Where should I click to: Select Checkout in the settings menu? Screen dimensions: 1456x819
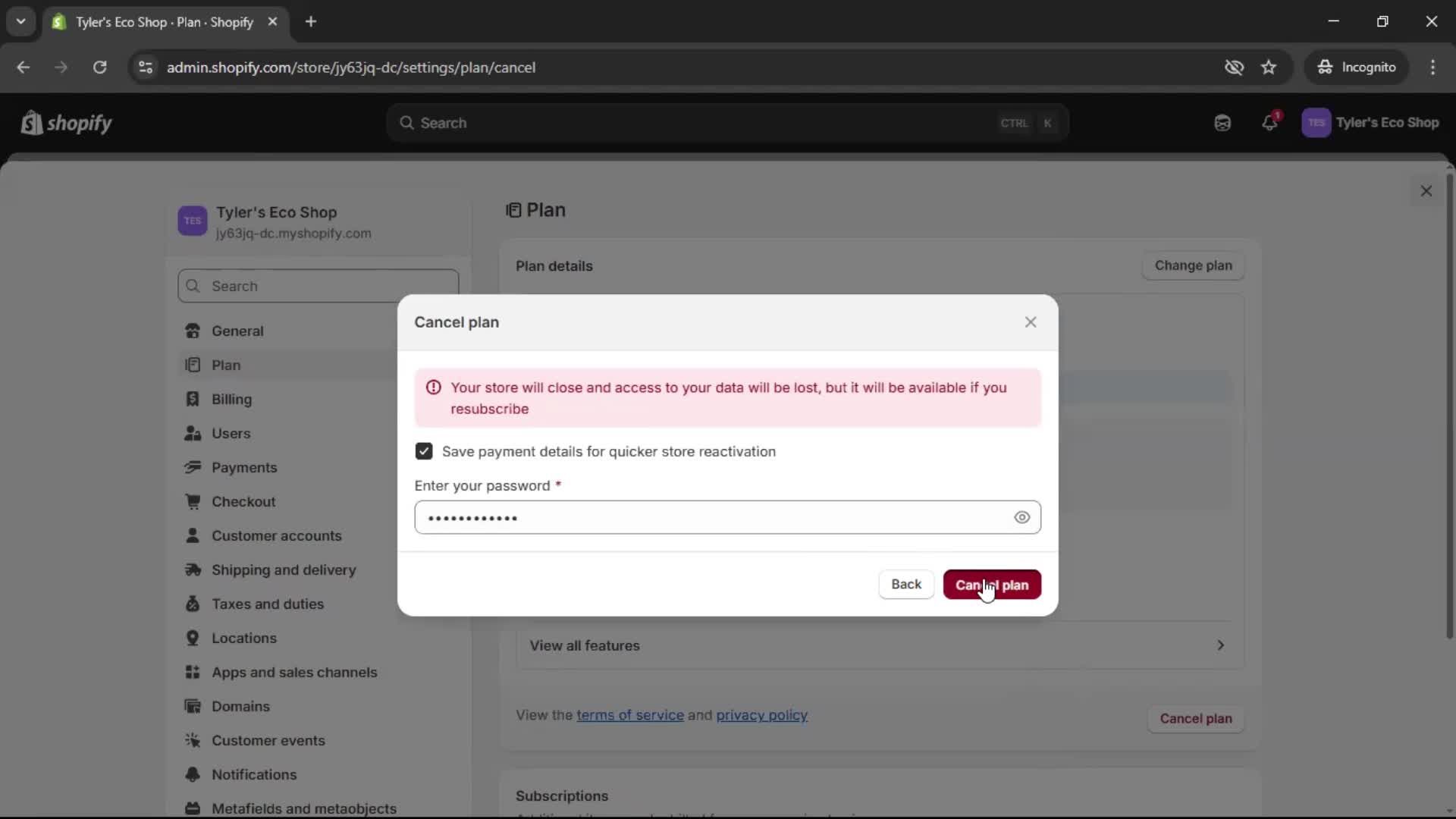(x=243, y=502)
